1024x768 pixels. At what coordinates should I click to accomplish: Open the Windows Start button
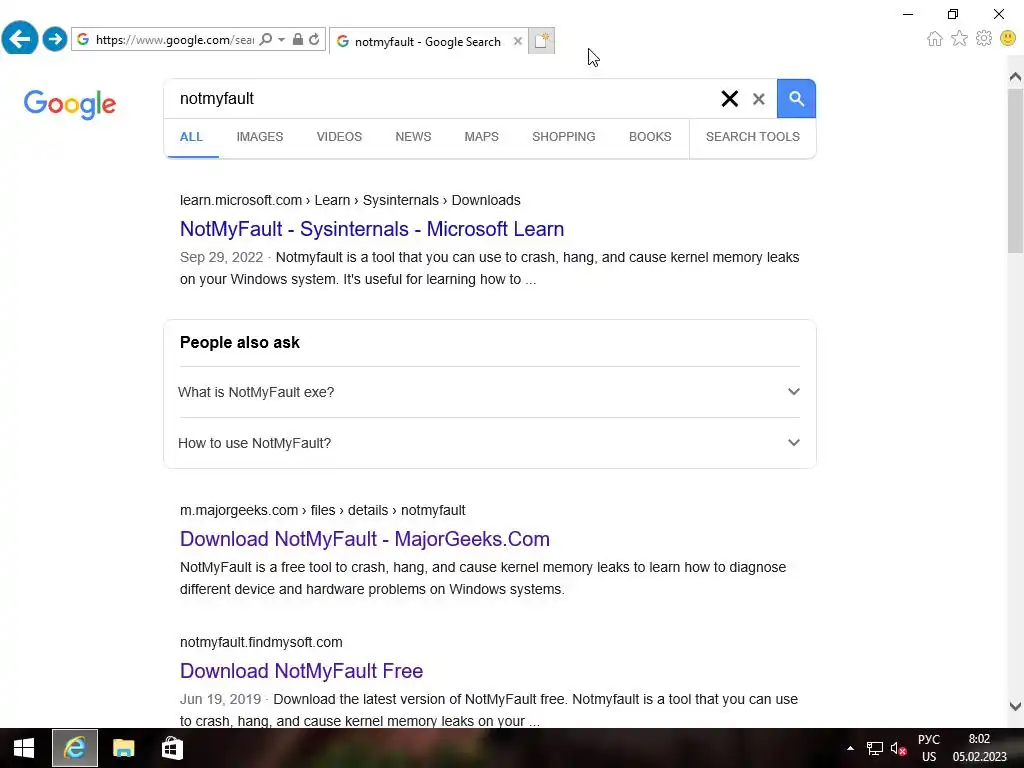point(24,748)
